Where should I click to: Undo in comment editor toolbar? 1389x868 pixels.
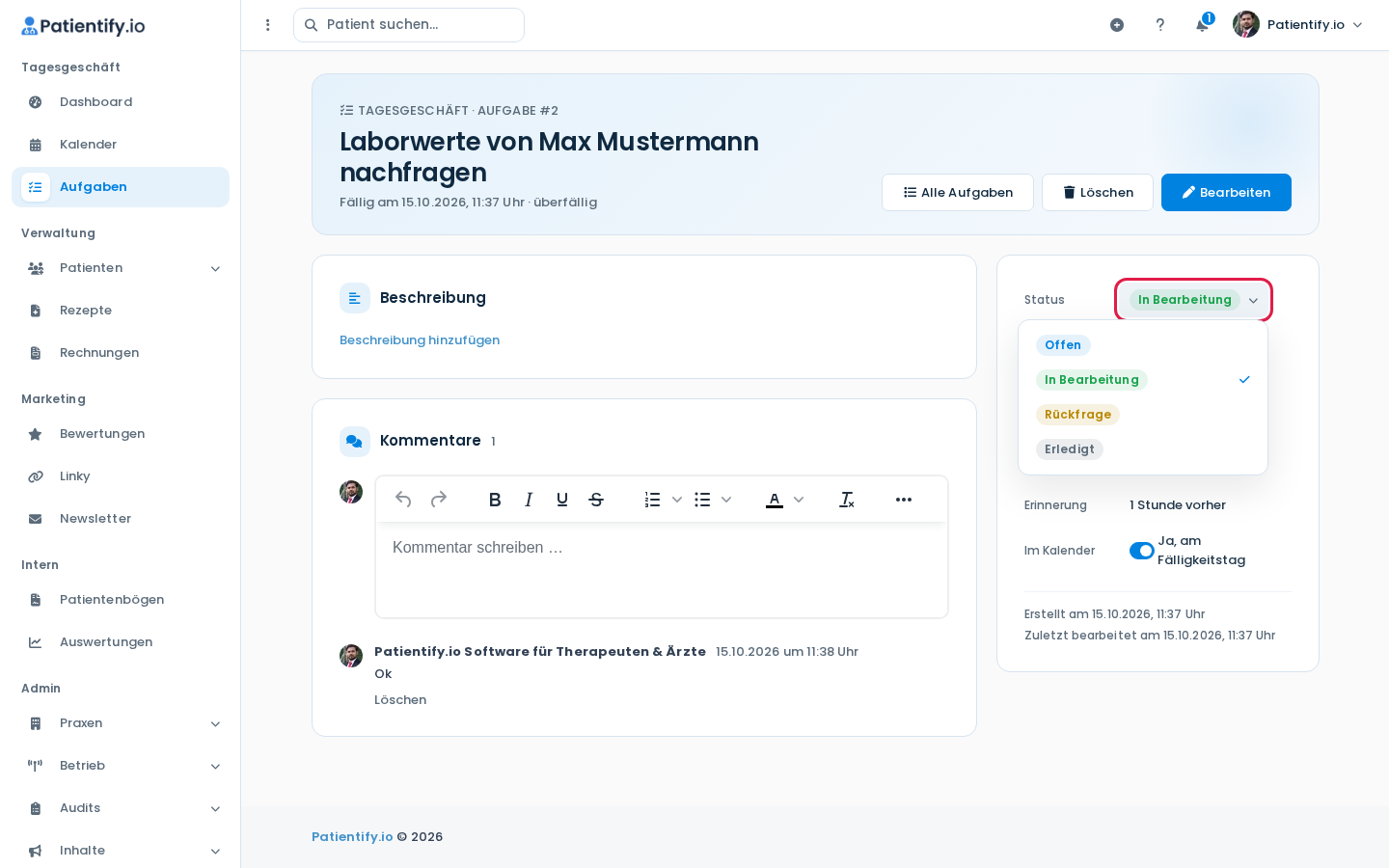point(403,500)
